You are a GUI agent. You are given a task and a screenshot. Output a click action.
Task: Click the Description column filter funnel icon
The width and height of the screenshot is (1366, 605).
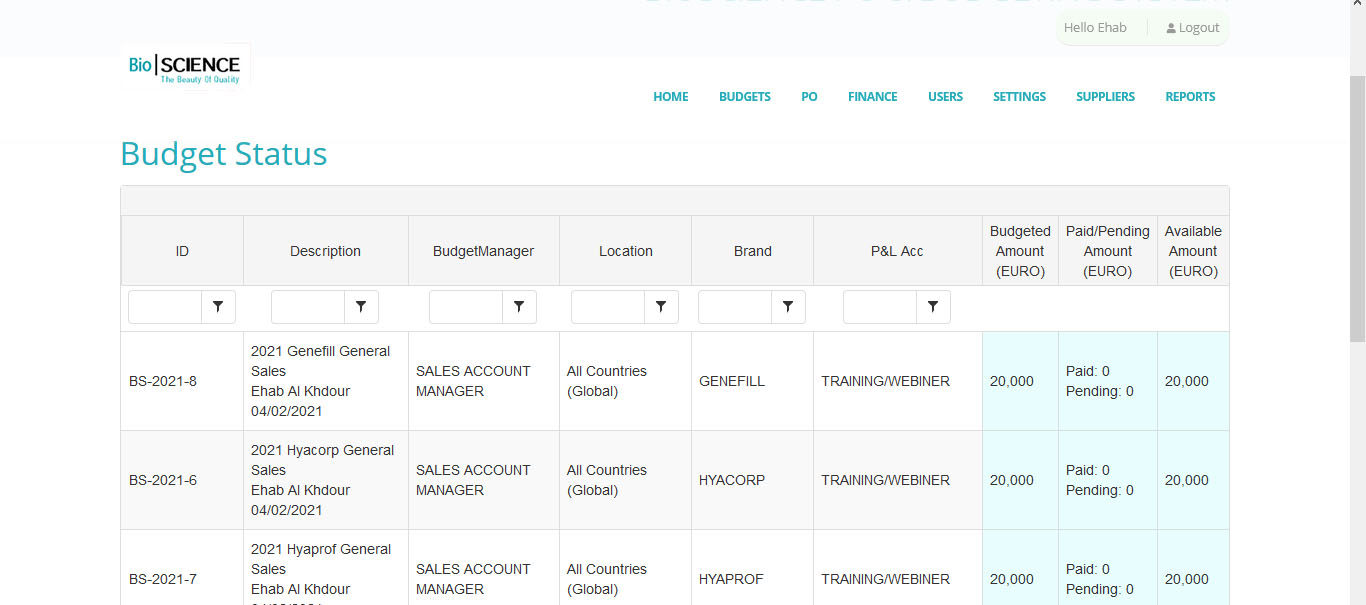[361, 307]
